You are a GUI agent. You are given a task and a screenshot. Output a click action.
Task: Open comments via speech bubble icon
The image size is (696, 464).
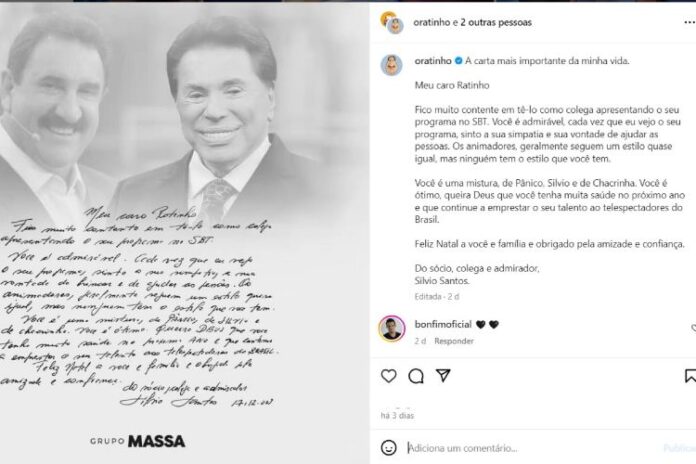pyautogui.click(x=416, y=376)
